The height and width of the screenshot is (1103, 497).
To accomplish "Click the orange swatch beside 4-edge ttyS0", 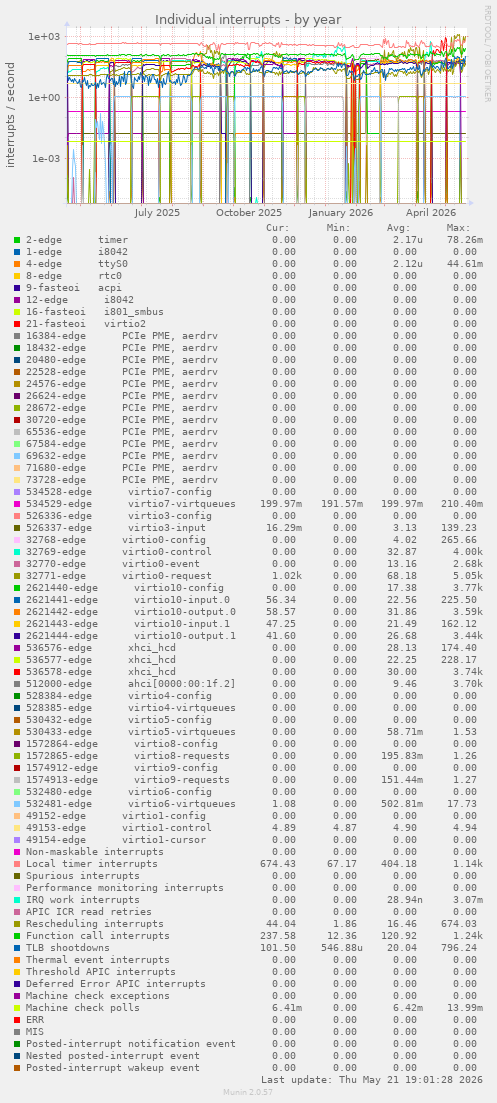I will tap(17, 264).
